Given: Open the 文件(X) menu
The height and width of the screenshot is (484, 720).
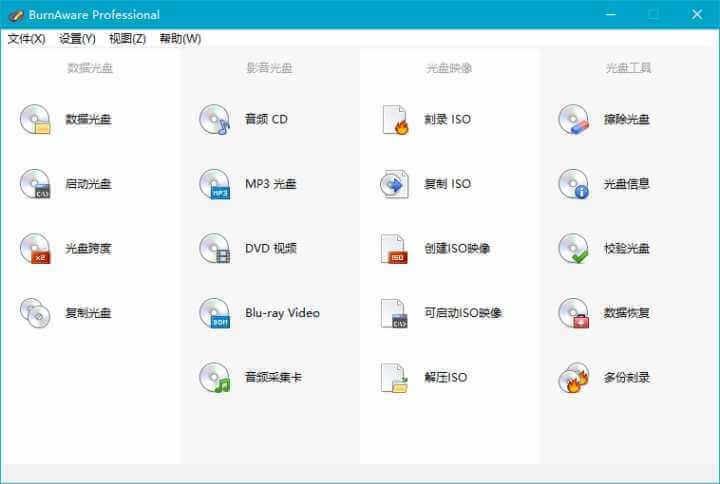Looking at the screenshot, I should (x=26, y=39).
